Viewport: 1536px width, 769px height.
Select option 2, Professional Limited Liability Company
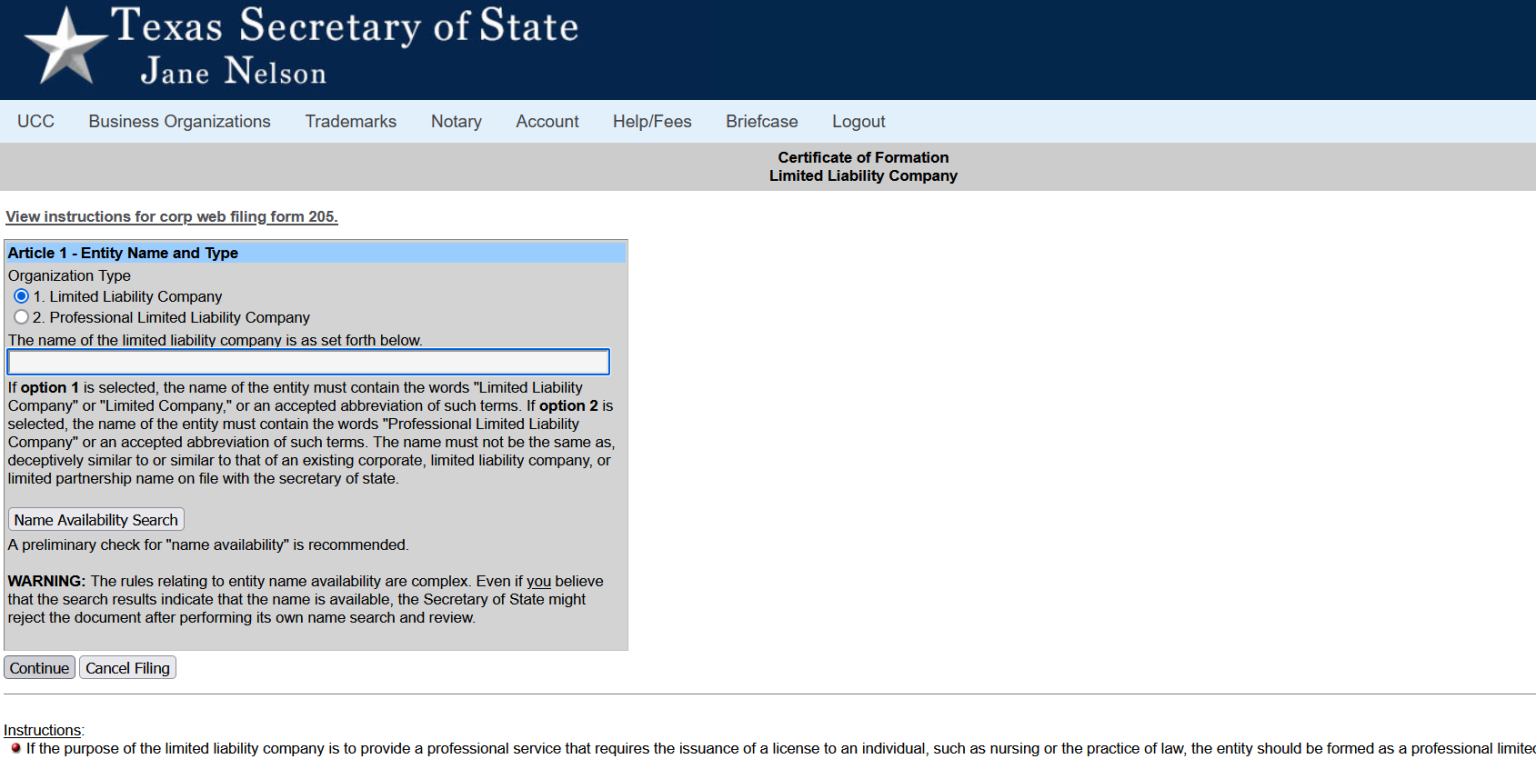click(x=21, y=316)
